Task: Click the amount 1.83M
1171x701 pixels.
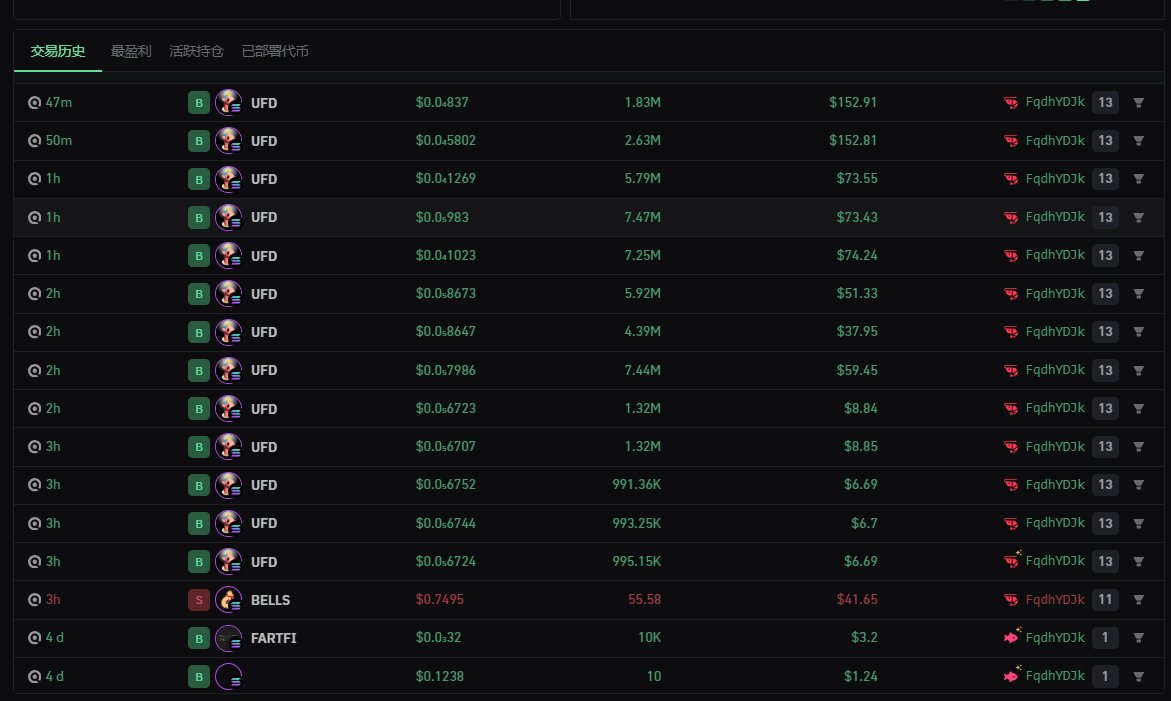Action: pos(642,102)
